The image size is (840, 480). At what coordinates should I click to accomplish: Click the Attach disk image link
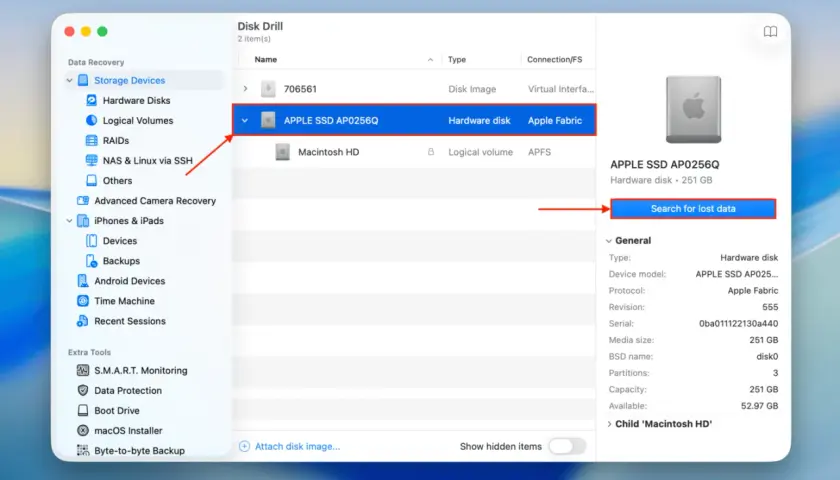point(297,446)
